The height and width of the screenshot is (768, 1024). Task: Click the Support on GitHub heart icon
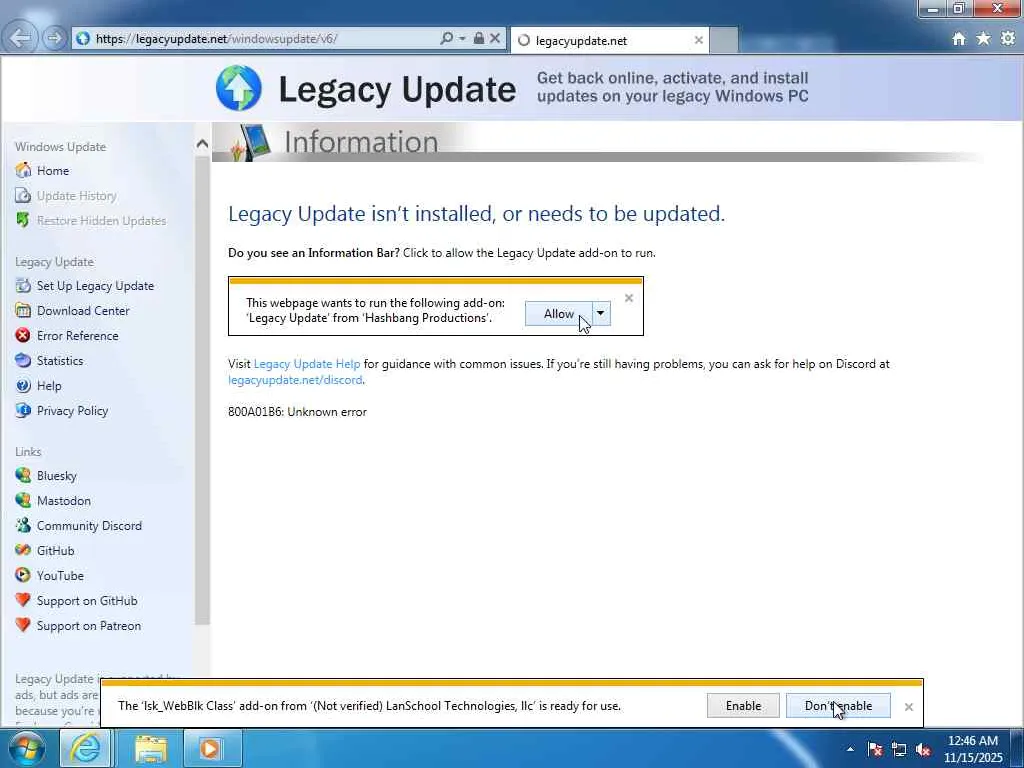[x=23, y=600]
